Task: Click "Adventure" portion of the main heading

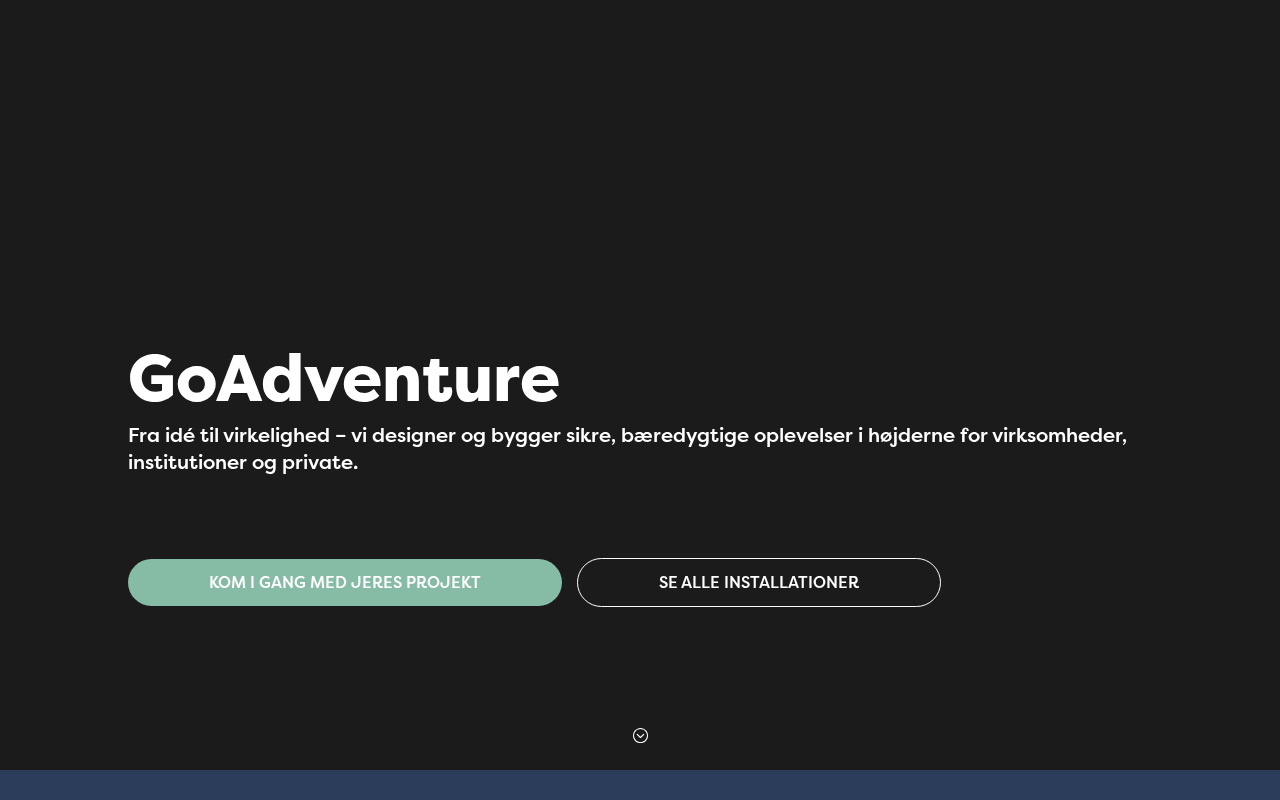Action: click(388, 379)
